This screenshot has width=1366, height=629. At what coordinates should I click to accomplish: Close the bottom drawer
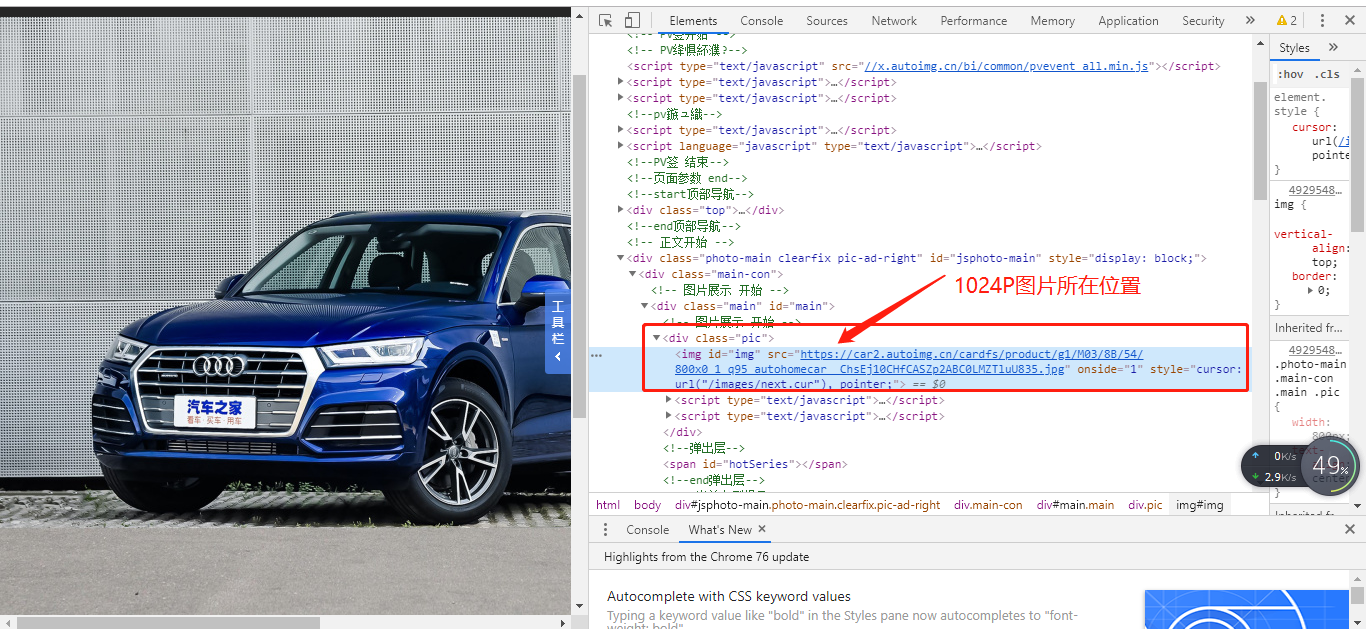(x=1349, y=530)
